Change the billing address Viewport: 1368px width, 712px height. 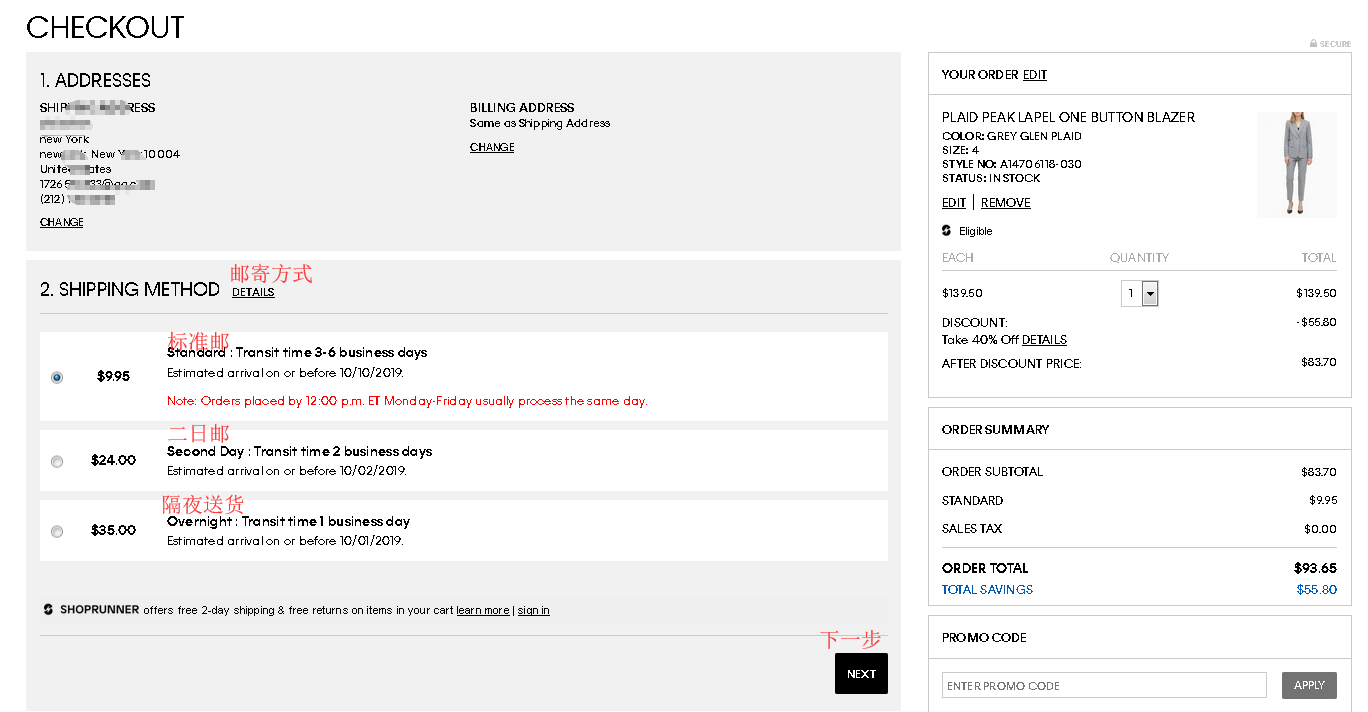(x=492, y=147)
